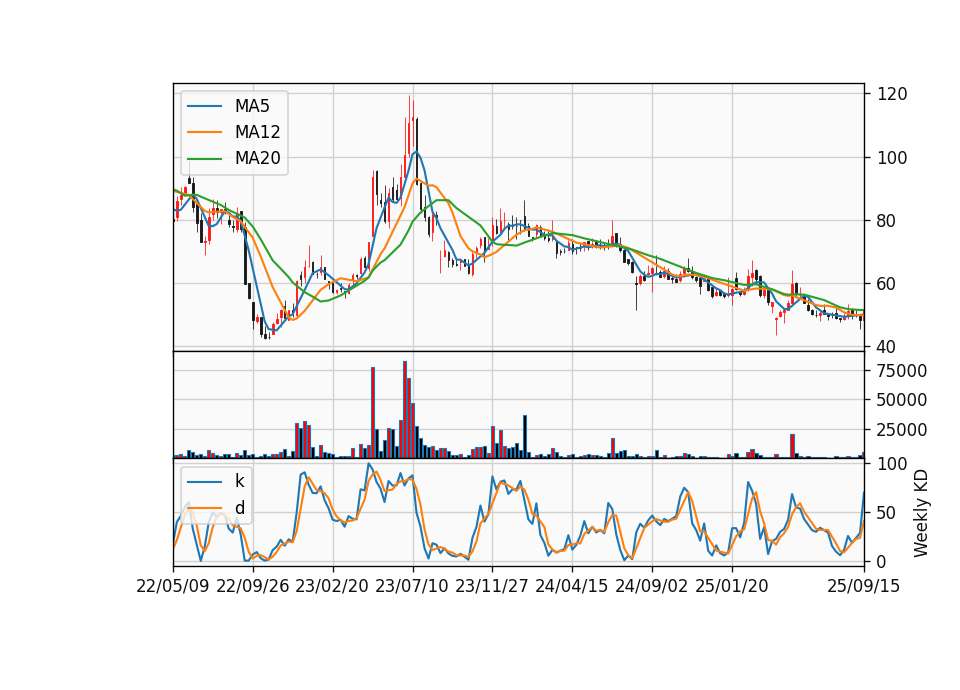Click the 24/09/02 date tick label
Image resolution: width=960 pixels, height=690 pixels.
point(651,586)
